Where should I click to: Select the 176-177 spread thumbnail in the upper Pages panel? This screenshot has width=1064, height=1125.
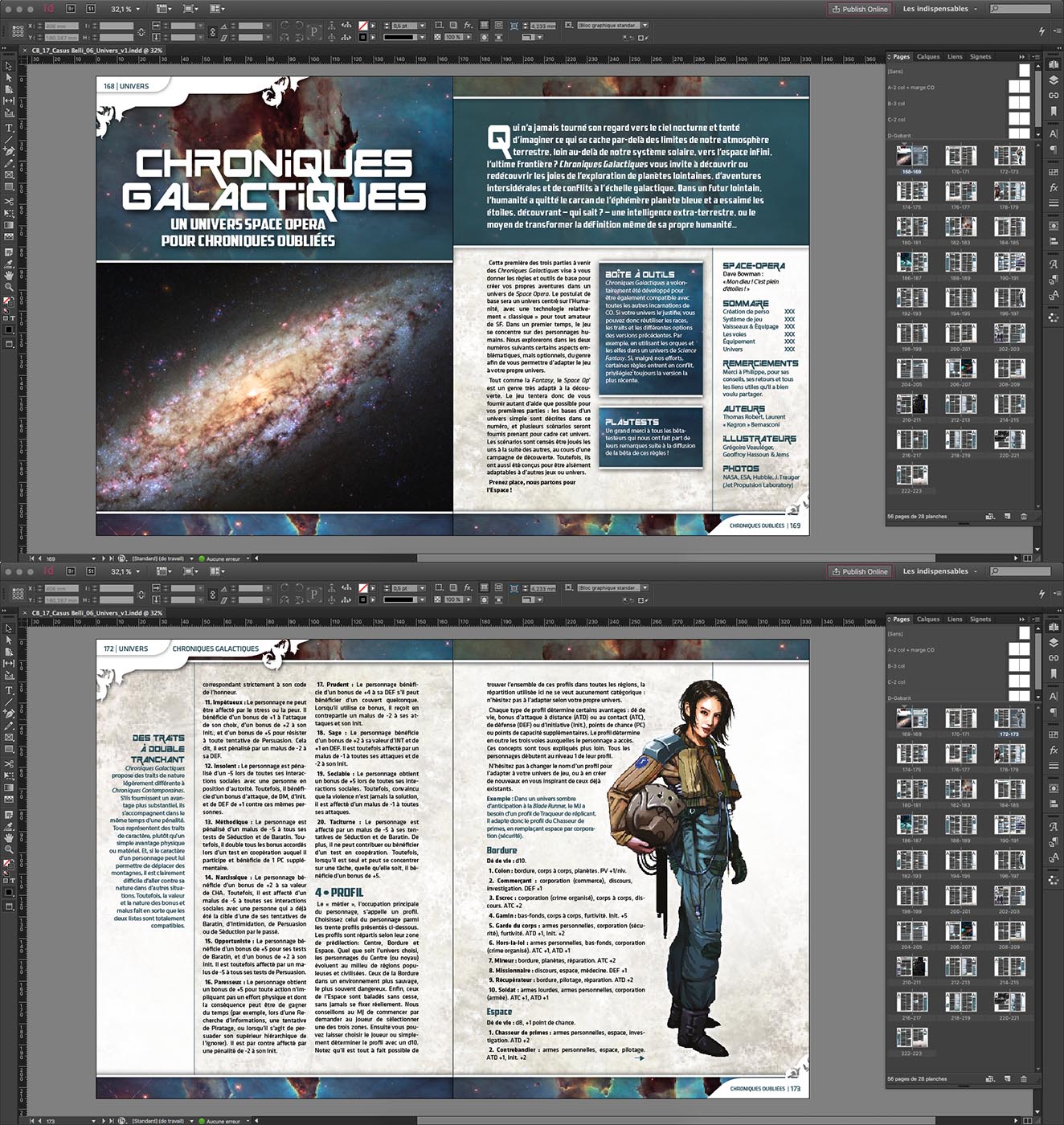coord(960,193)
